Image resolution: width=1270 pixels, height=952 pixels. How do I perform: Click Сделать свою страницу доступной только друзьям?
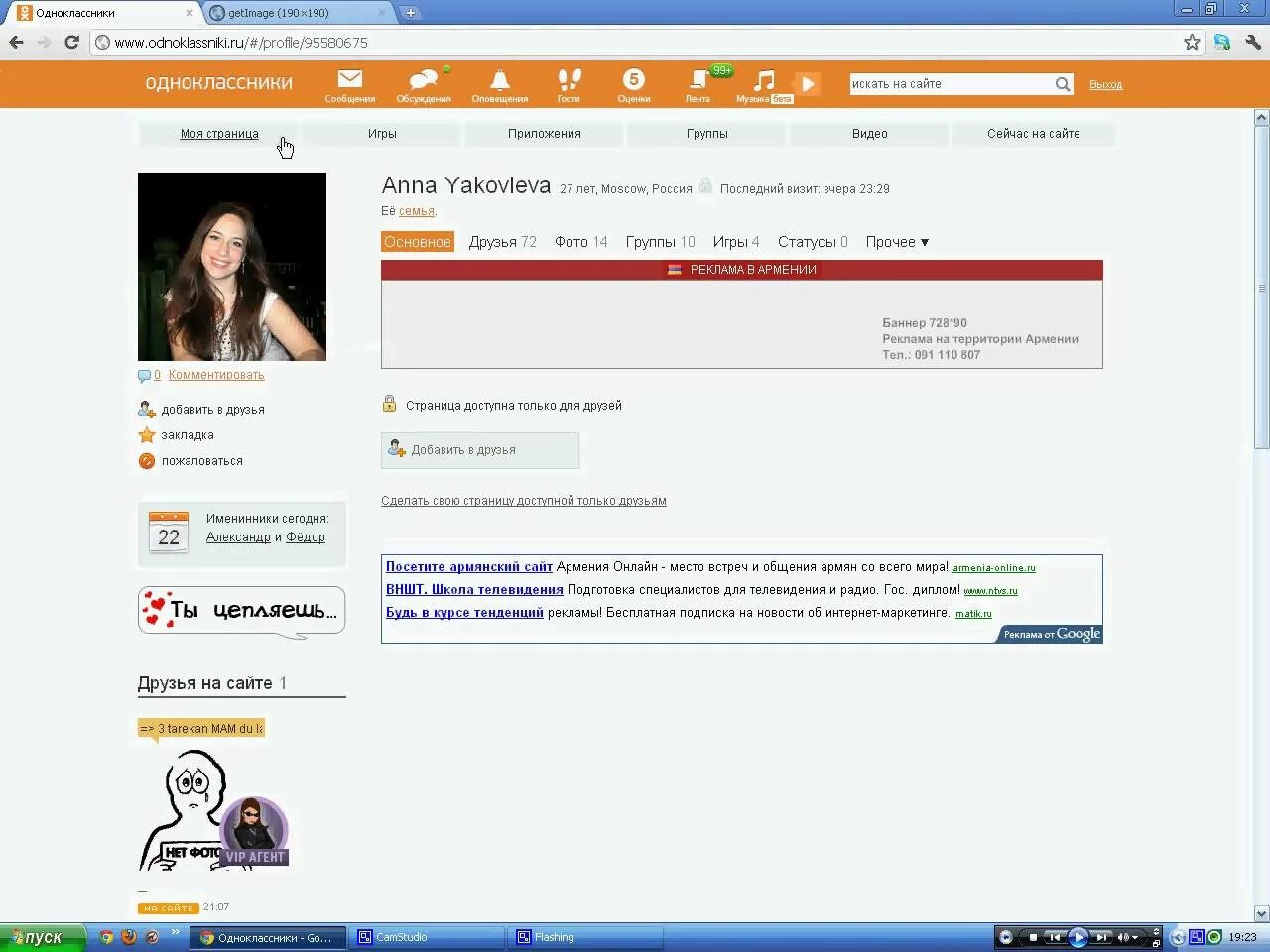[x=524, y=501]
